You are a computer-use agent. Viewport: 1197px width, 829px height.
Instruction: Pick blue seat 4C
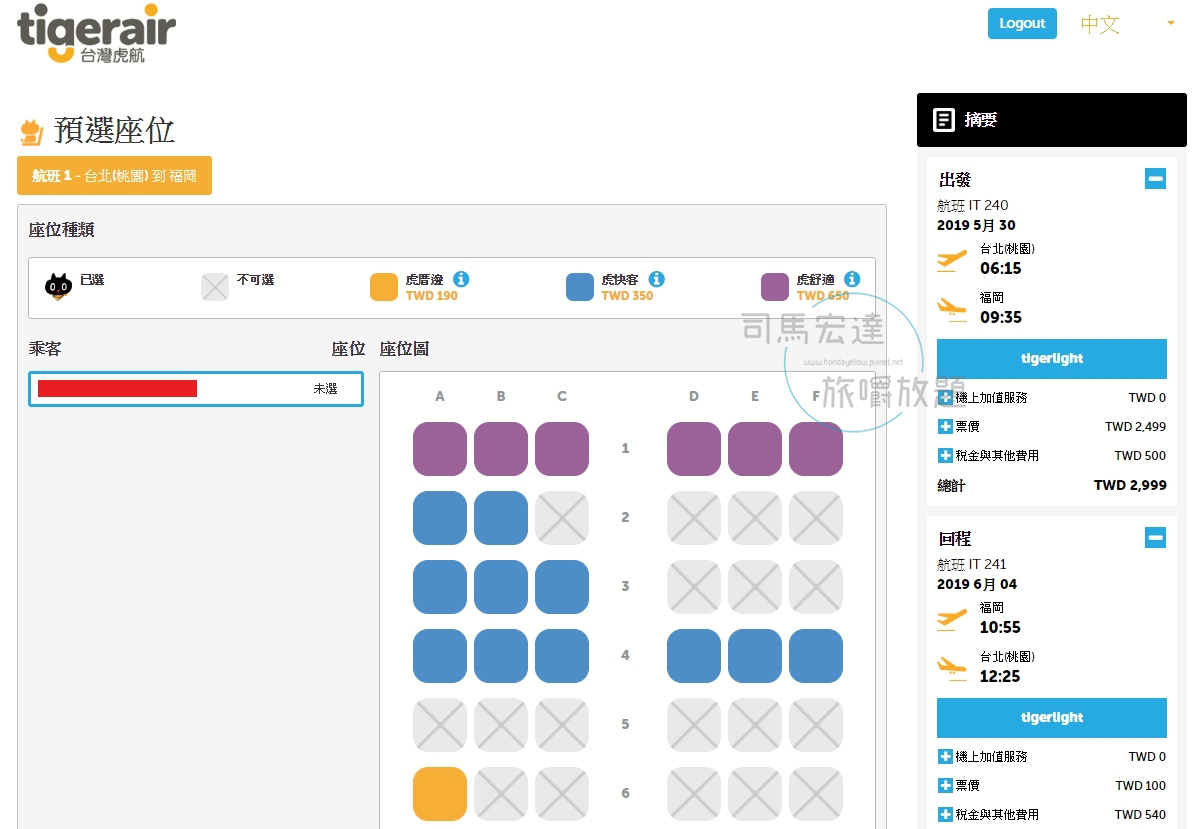[x=562, y=656]
